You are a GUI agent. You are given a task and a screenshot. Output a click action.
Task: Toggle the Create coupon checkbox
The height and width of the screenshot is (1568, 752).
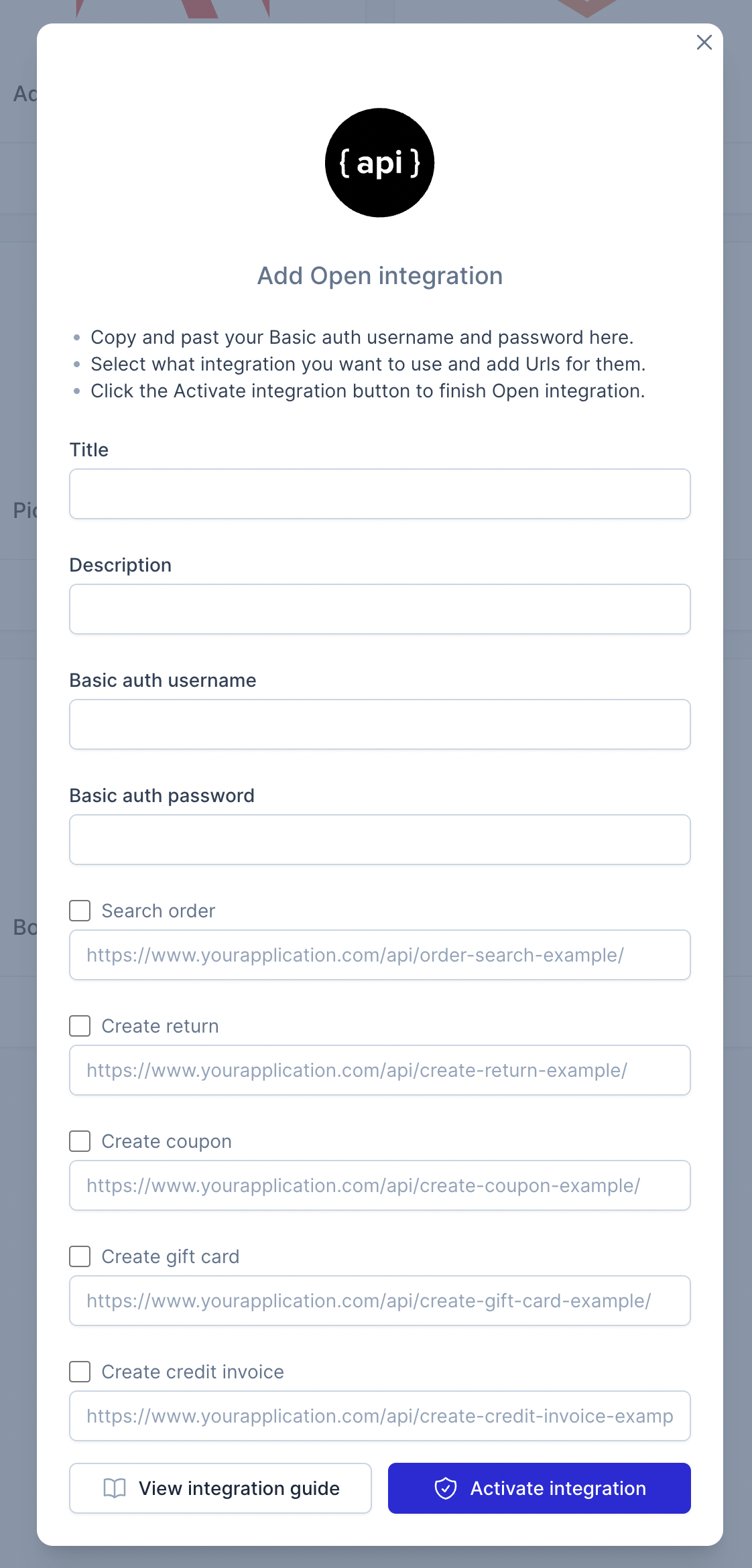click(x=80, y=1141)
